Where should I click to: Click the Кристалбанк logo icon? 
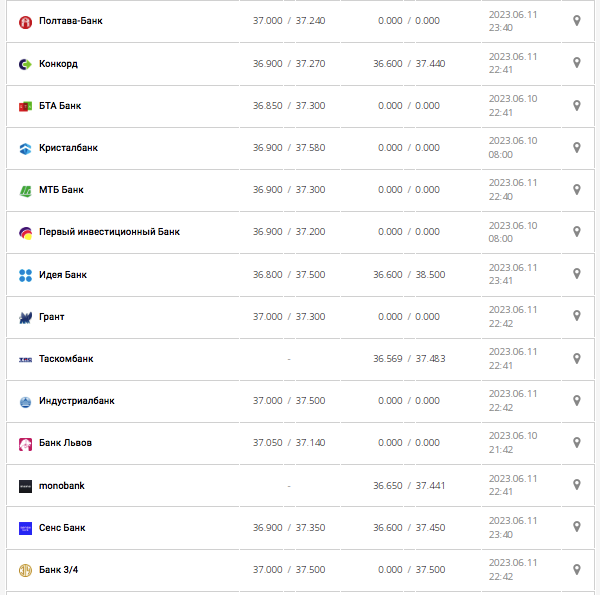pos(26,148)
